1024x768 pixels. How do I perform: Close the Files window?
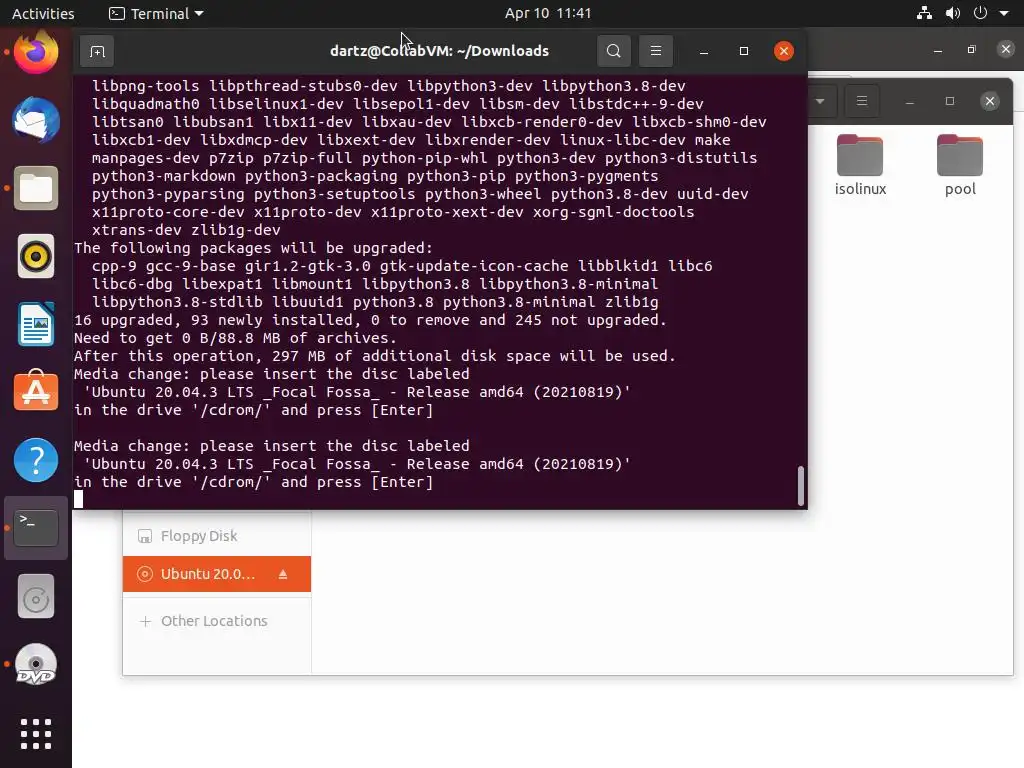(990, 101)
